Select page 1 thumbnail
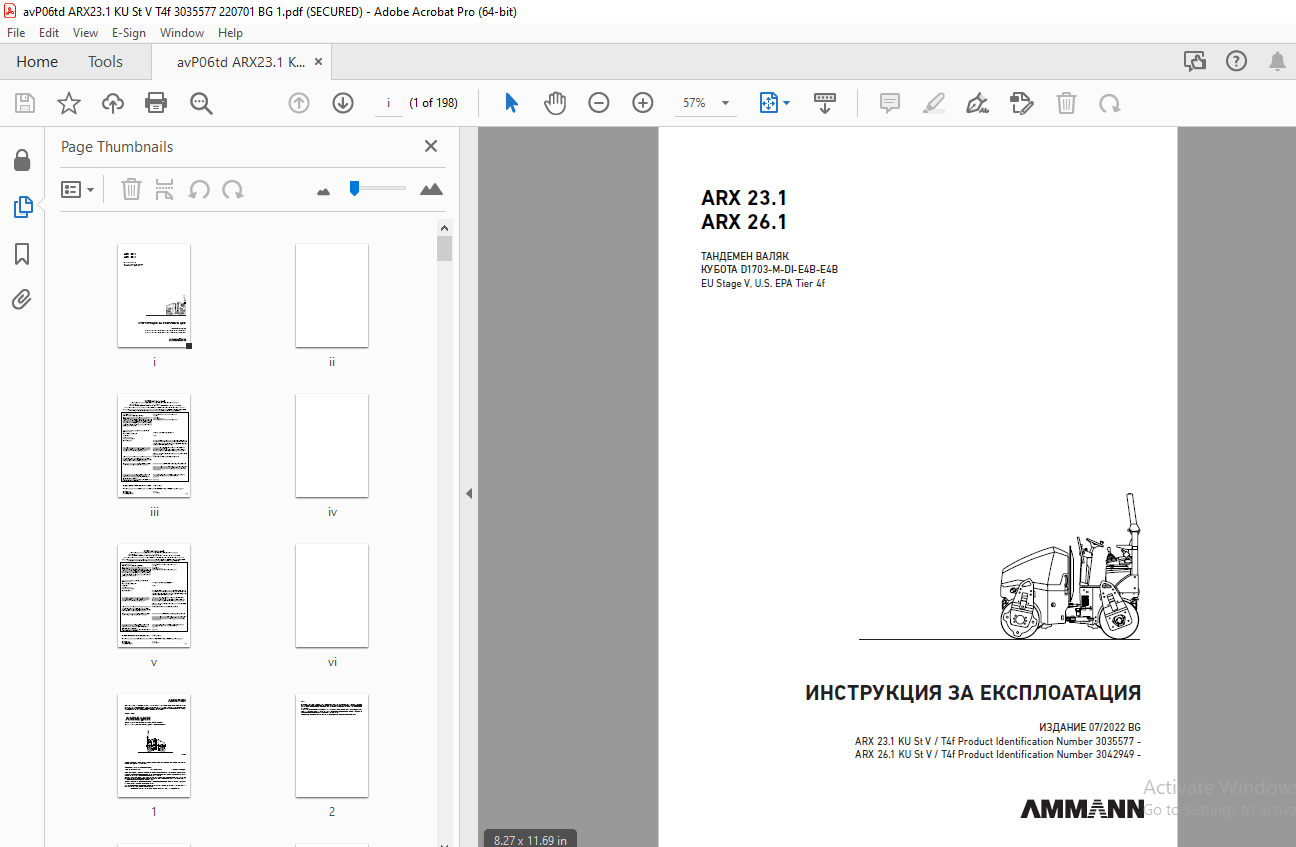The width and height of the screenshot is (1296, 847). click(154, 746)
